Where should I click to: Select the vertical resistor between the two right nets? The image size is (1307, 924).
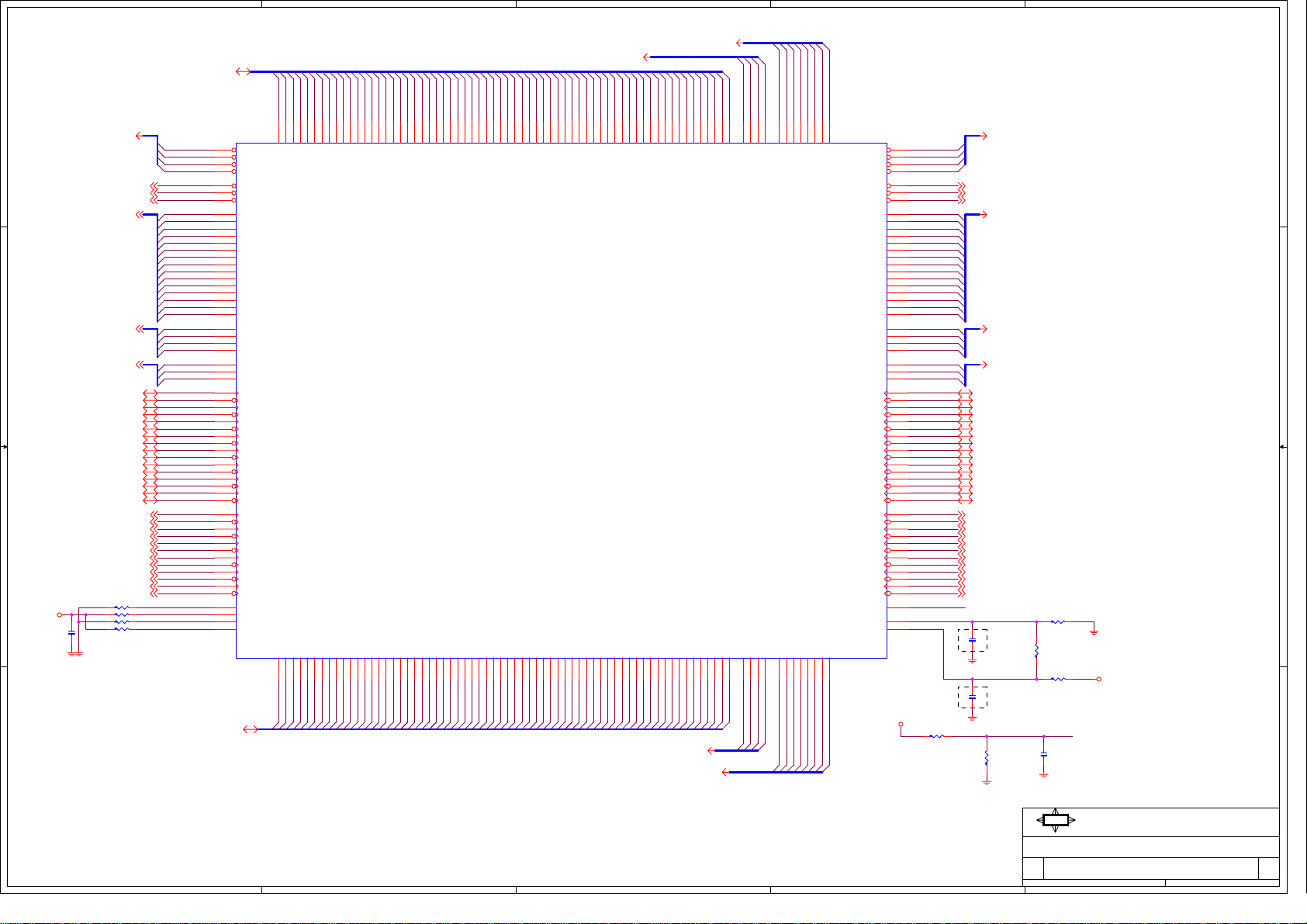point(1036,650)
